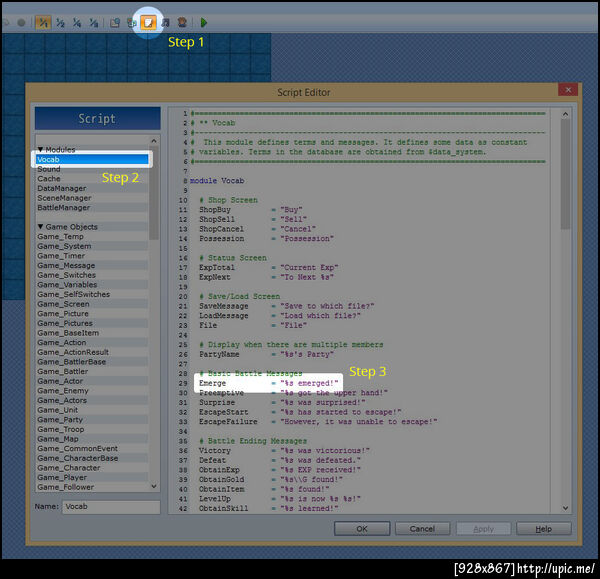
Task: Set map zoom to 1/2 scale
Action: coord(60,23)
